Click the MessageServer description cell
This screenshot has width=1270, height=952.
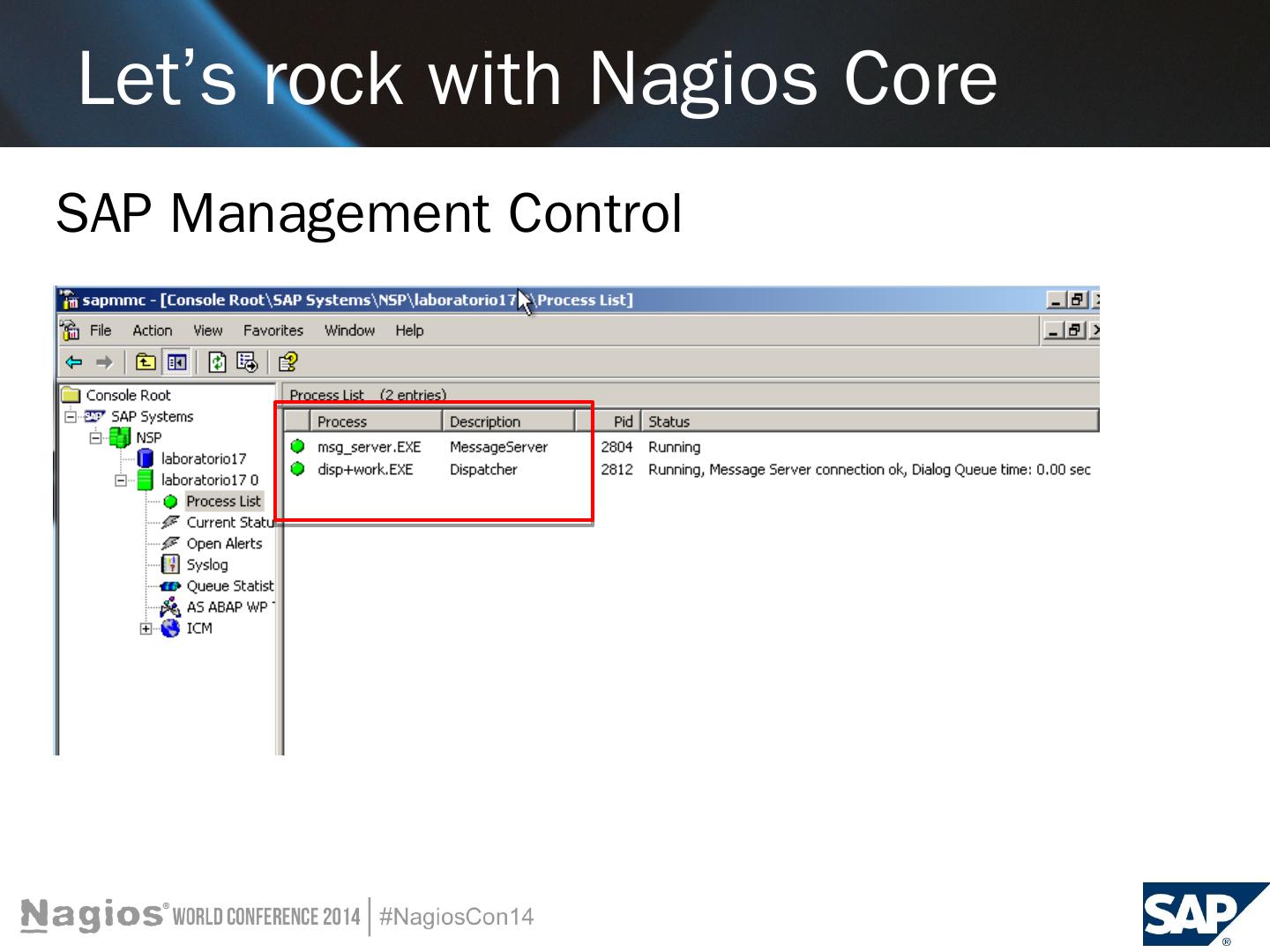tap(498, 447)
